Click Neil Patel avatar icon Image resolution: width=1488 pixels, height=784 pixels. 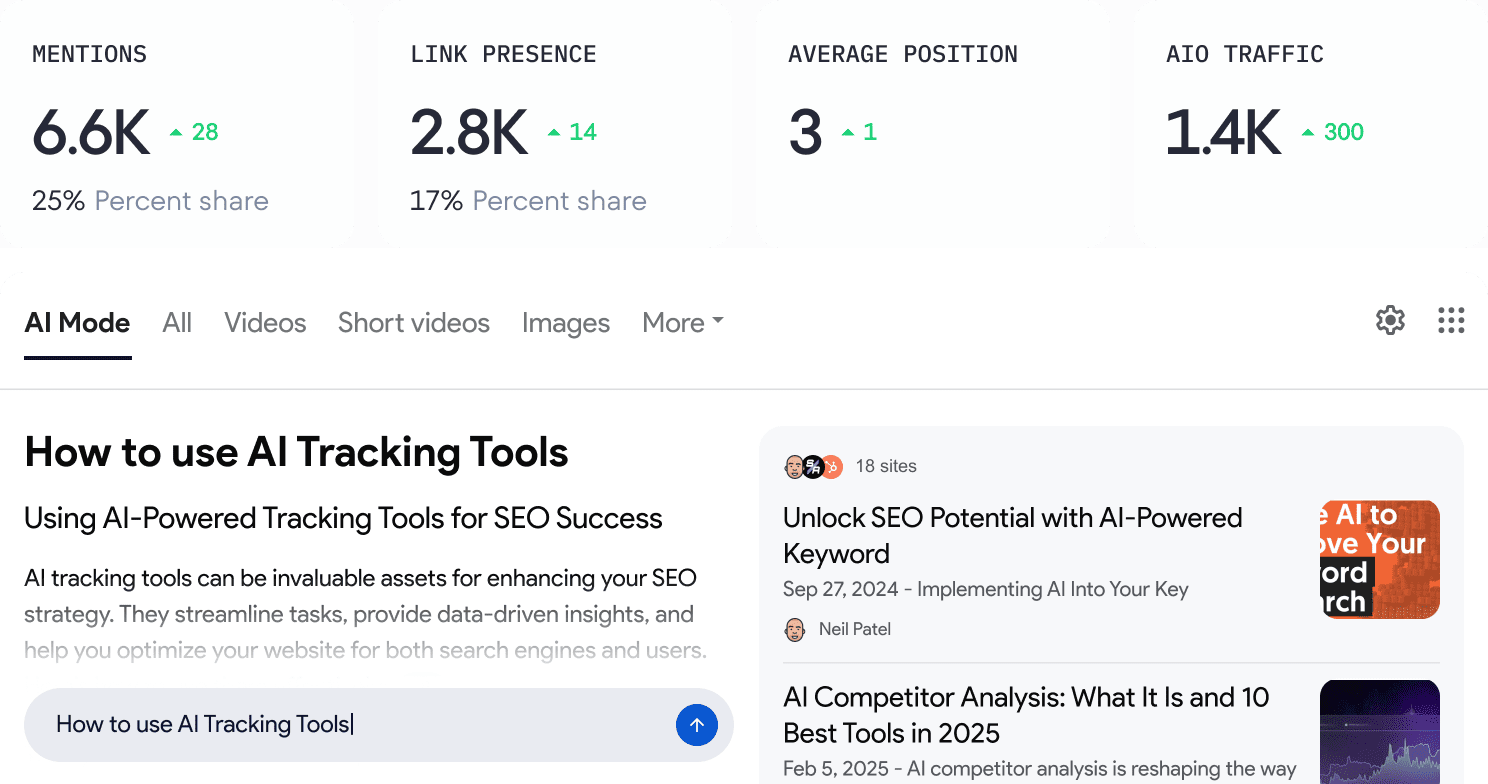(795, 629)
